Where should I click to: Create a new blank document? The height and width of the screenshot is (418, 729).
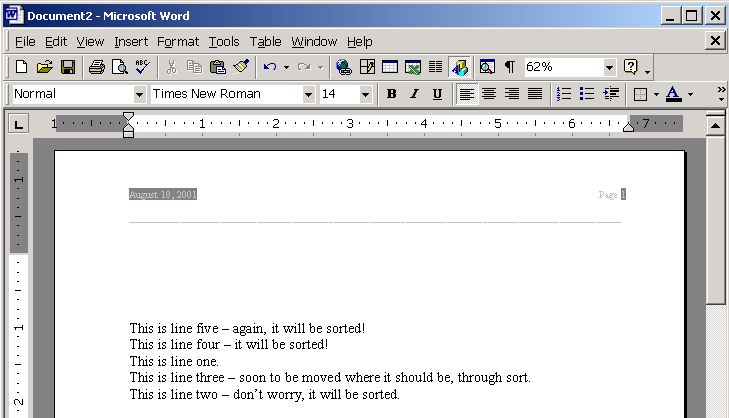21,67
